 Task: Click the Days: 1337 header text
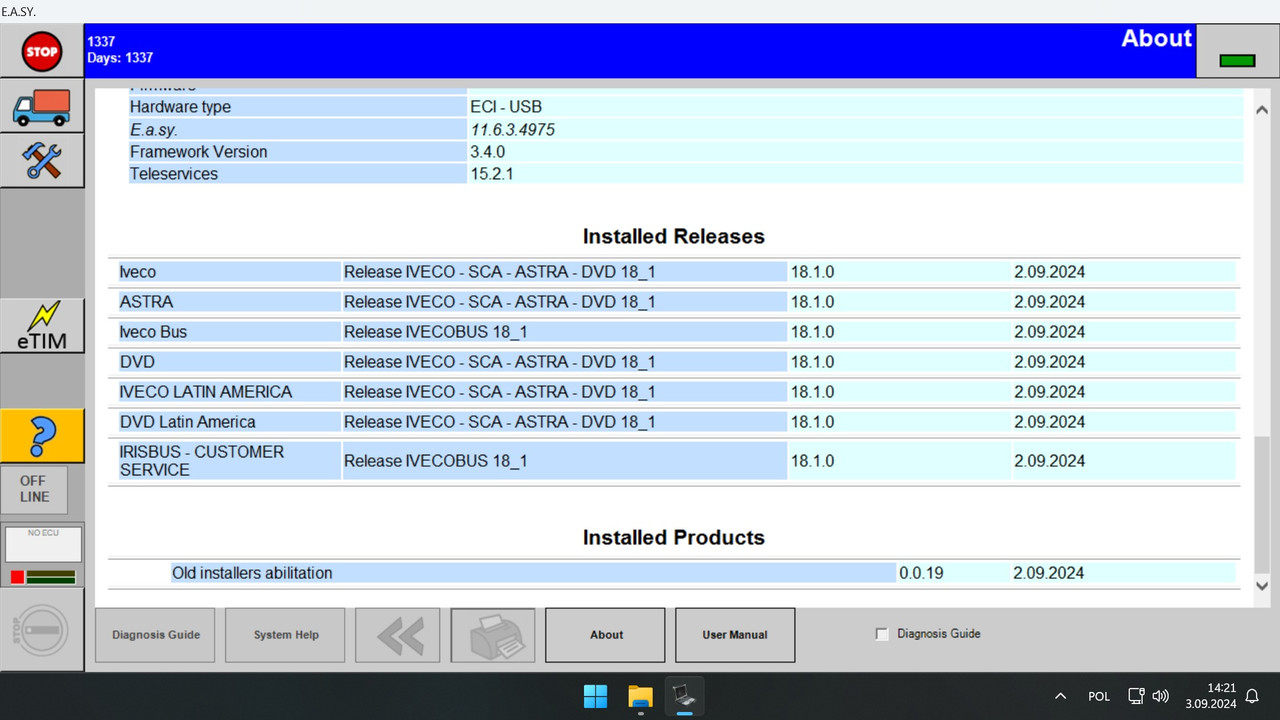click(120, 58)
